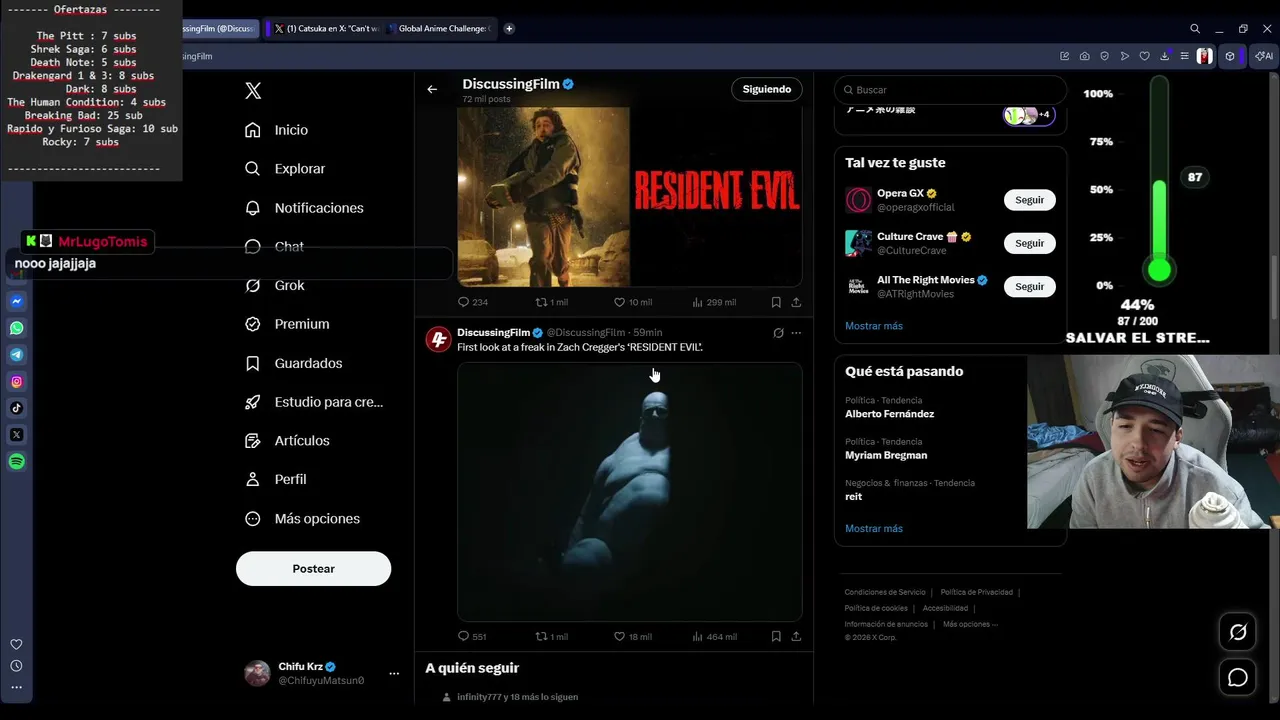Open three-dots menu on DiscussingFilm post
The image size is (1280, 720).
click(x=796, y=333)
